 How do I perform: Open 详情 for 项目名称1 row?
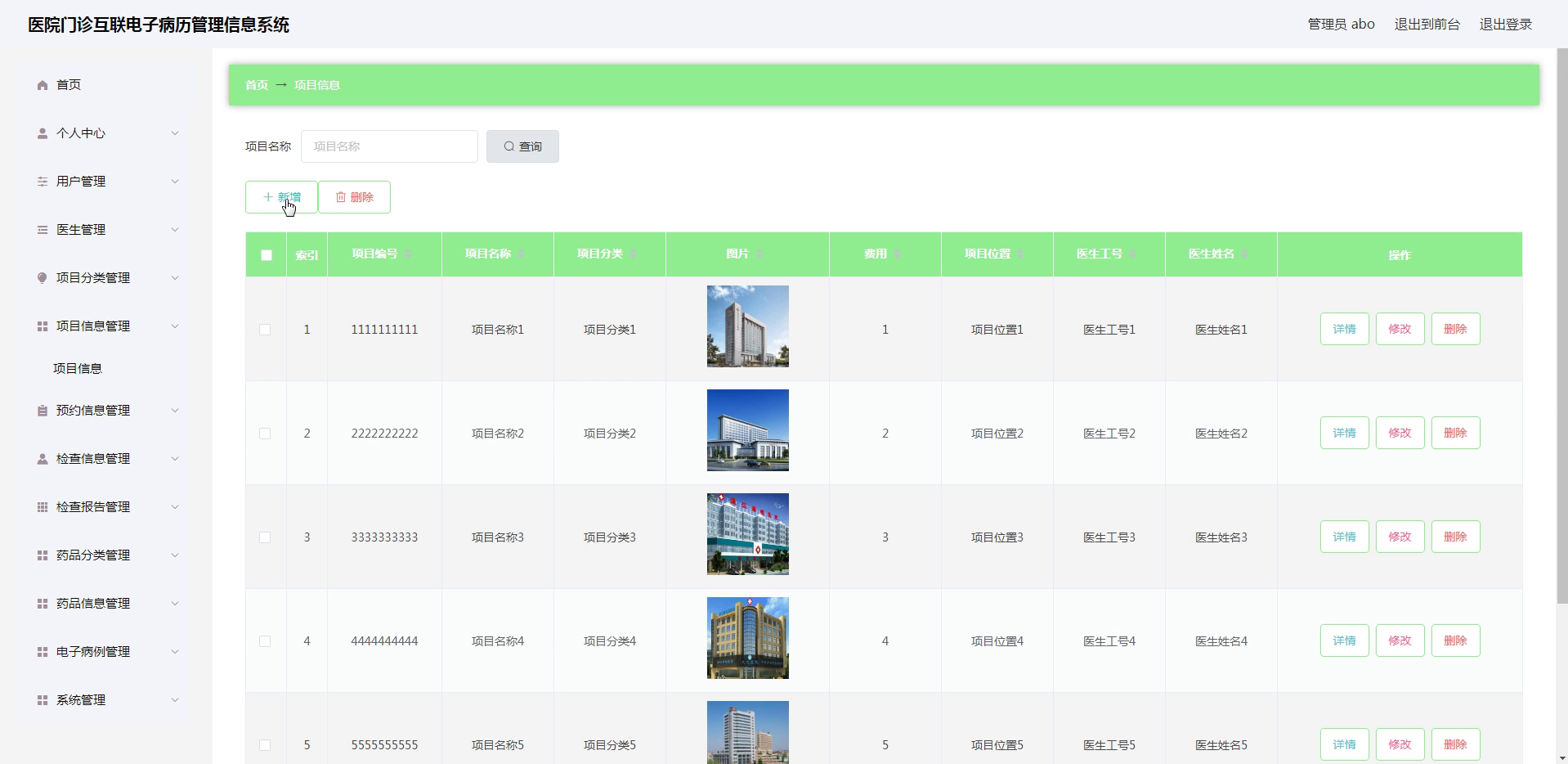point(1344,329)
